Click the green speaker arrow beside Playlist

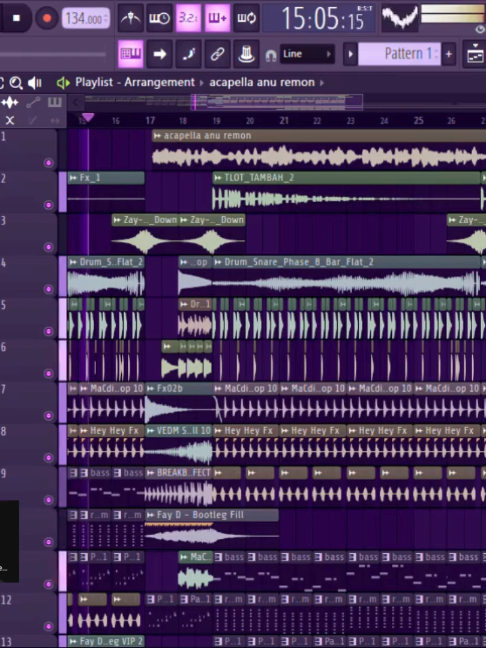[x=63, y=83]
